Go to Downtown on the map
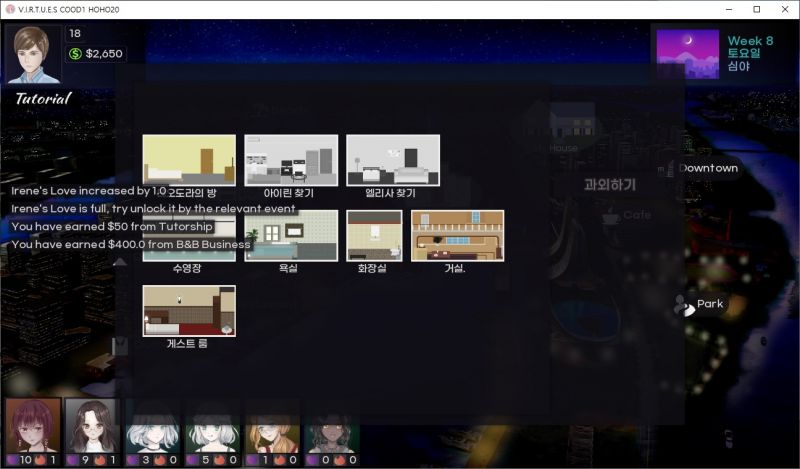800x469 pixels. coord(709,168)
